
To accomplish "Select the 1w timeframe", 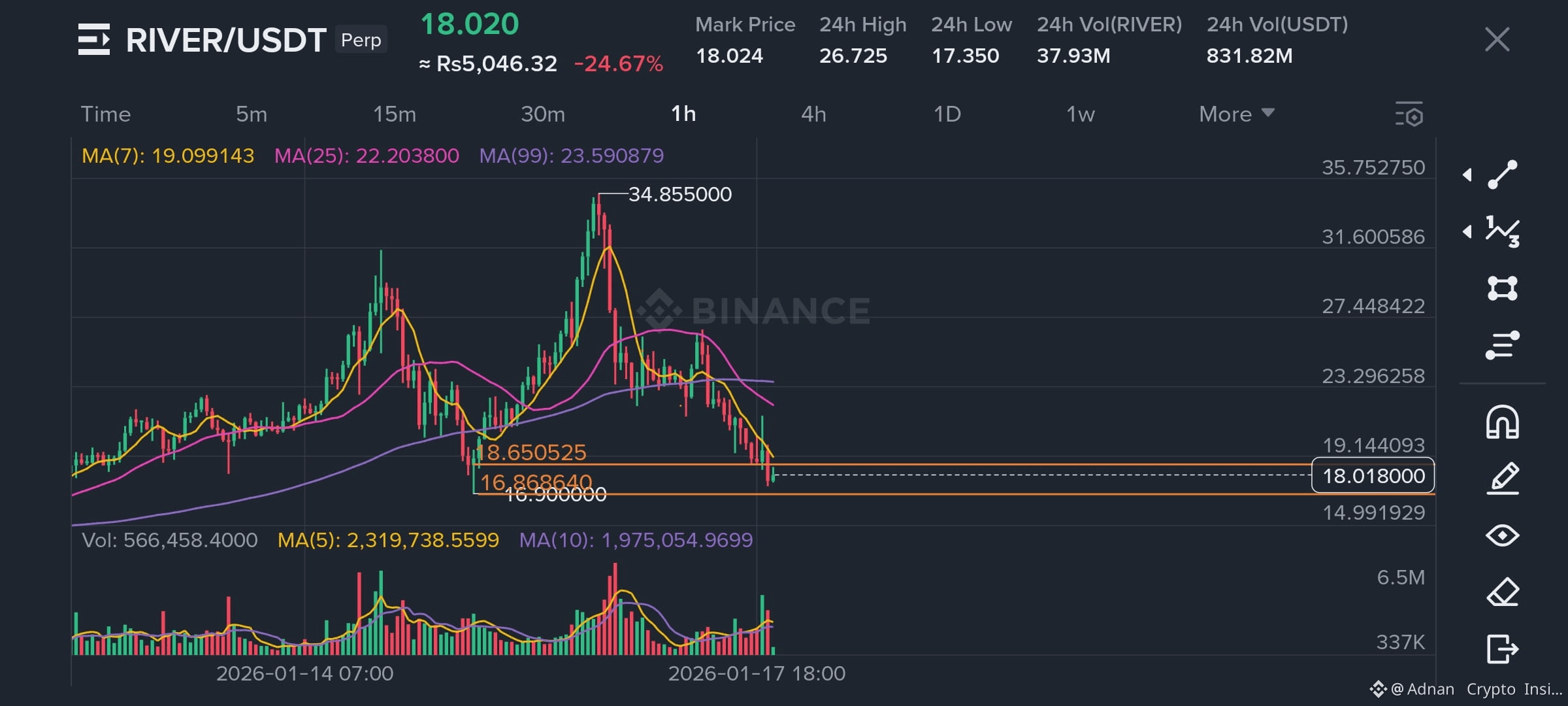I will pyautogui.click(x=1081, y=114).
